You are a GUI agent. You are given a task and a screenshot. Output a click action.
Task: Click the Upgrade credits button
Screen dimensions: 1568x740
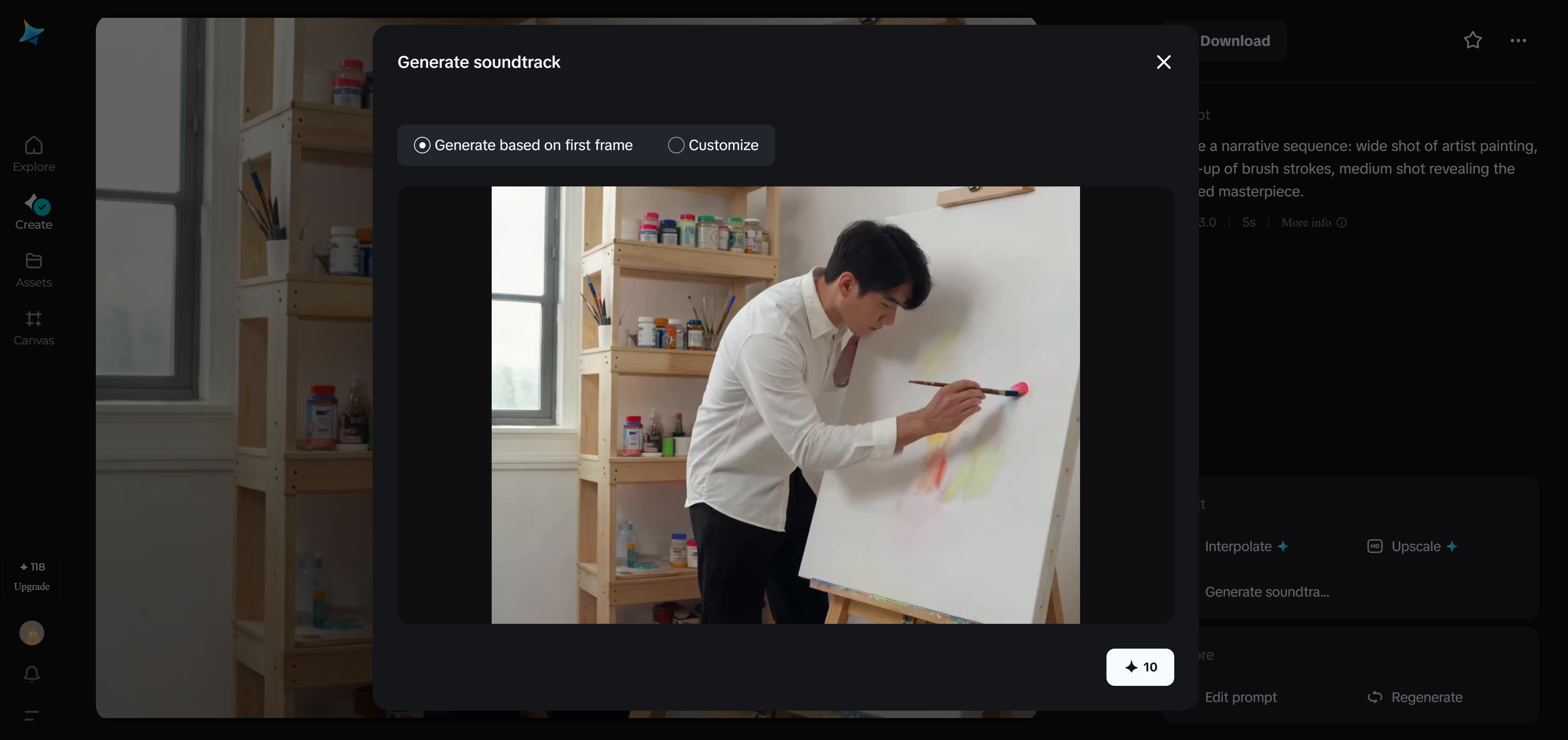tap(32, 577)
